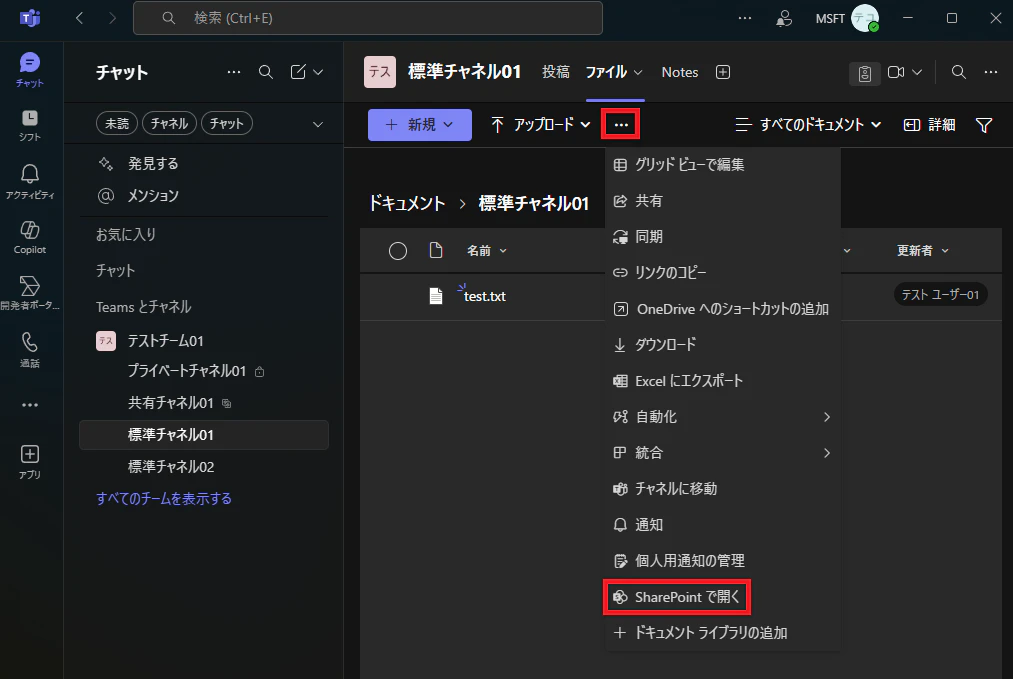
Task: Sort by the 名前 column header
Action: [486, 251]
